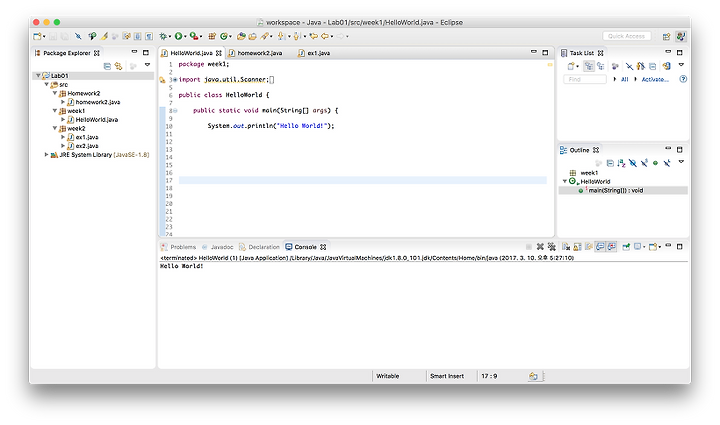Toggle Show Console When Standard Out Changes
Image resolution: width=720 pixels, height=425 pixels.
(600, 246)
